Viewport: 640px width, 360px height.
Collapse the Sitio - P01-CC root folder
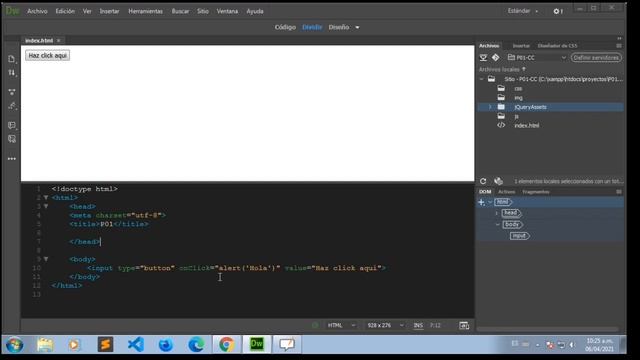click(482, 79)
